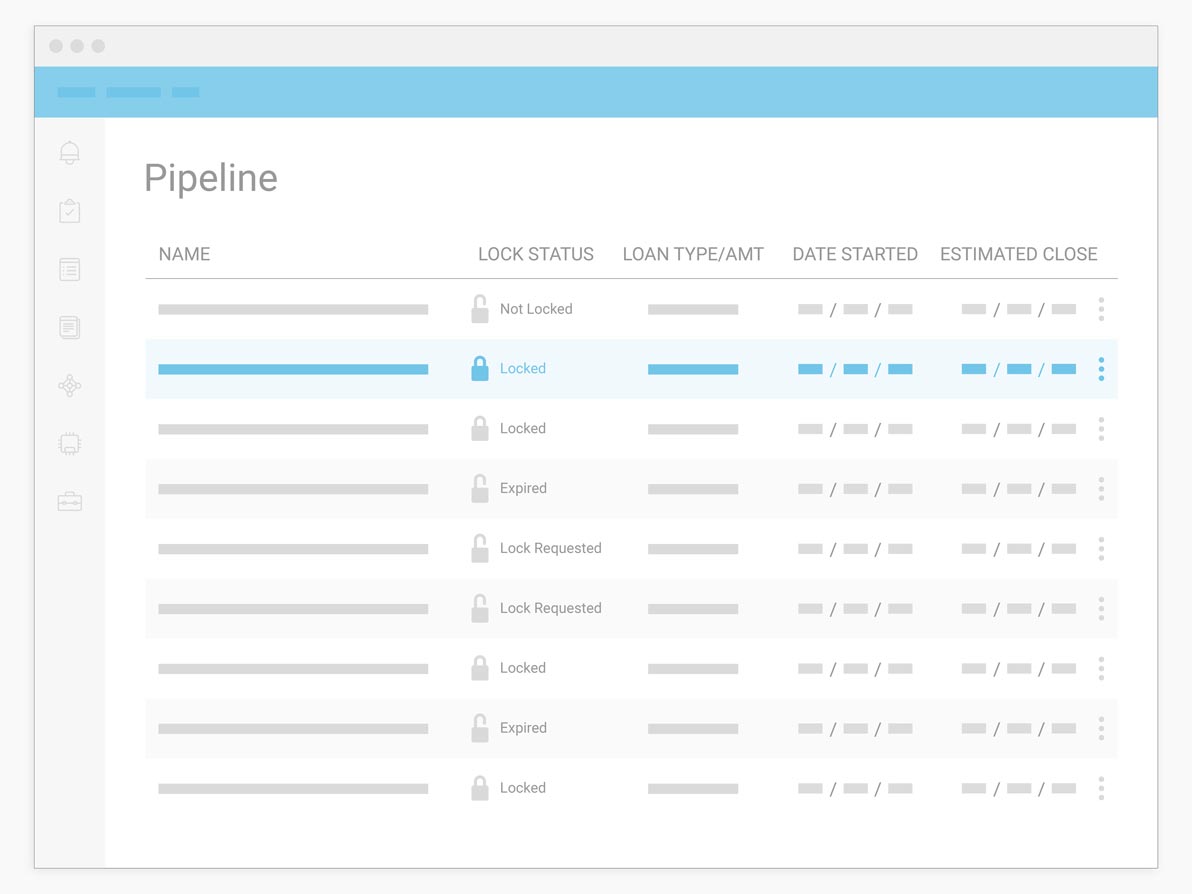Select the blue Locked status text
Screen dimensions: 1192x894
pyautogui.click(x=522, y=369)
